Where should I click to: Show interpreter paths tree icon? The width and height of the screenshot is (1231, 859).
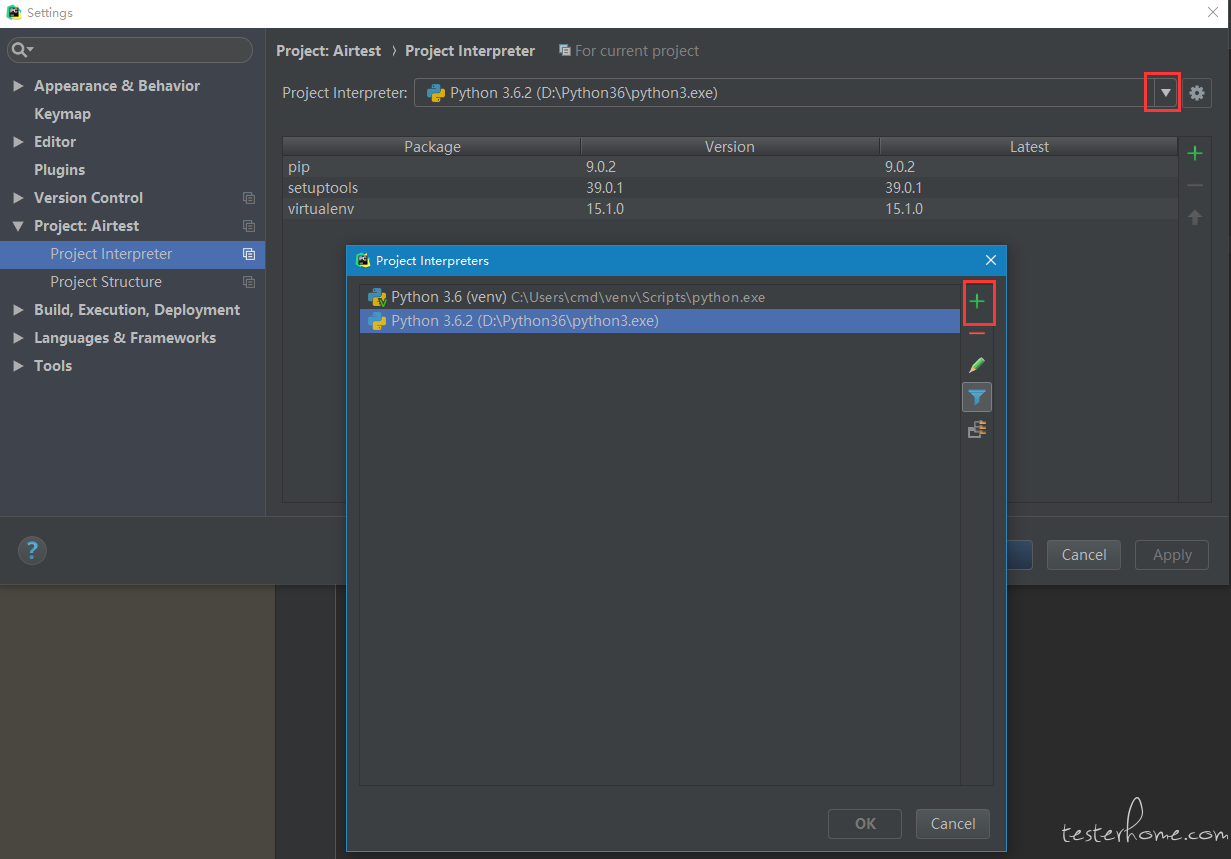pyautogui.click(x=977, y=430)
